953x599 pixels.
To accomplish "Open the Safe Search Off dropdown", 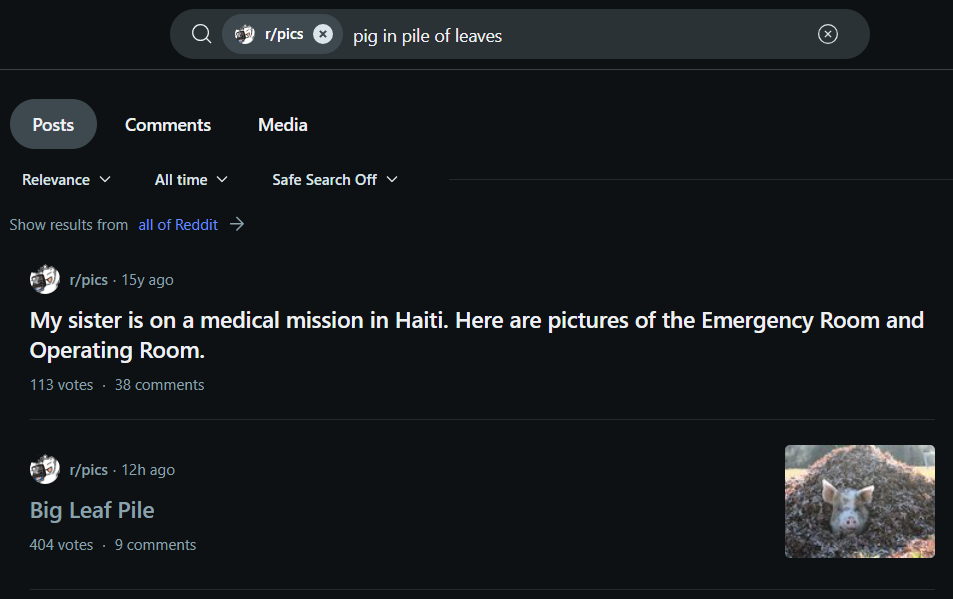I will pos(335,180).
